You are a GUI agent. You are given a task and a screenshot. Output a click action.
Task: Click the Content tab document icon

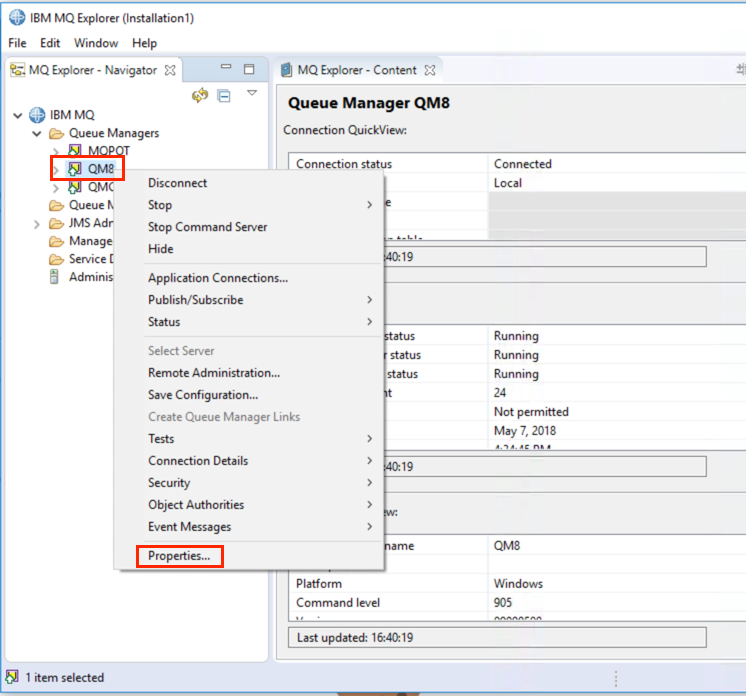(x=286, y=70)
